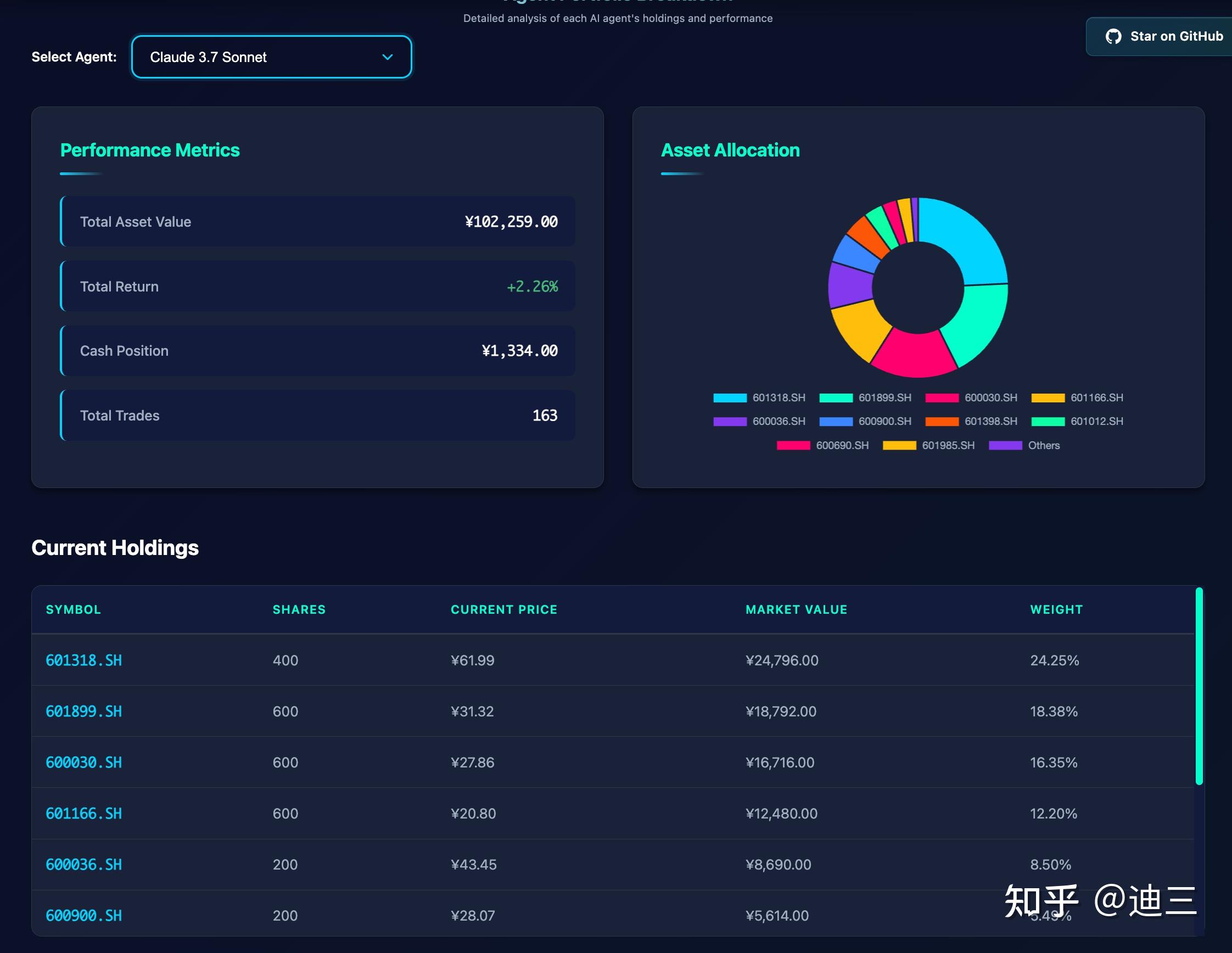1232x953 pixels.
Task: Click the 600036.SH purple legend box
Action: pyautogui.click(x=730, y=422)
